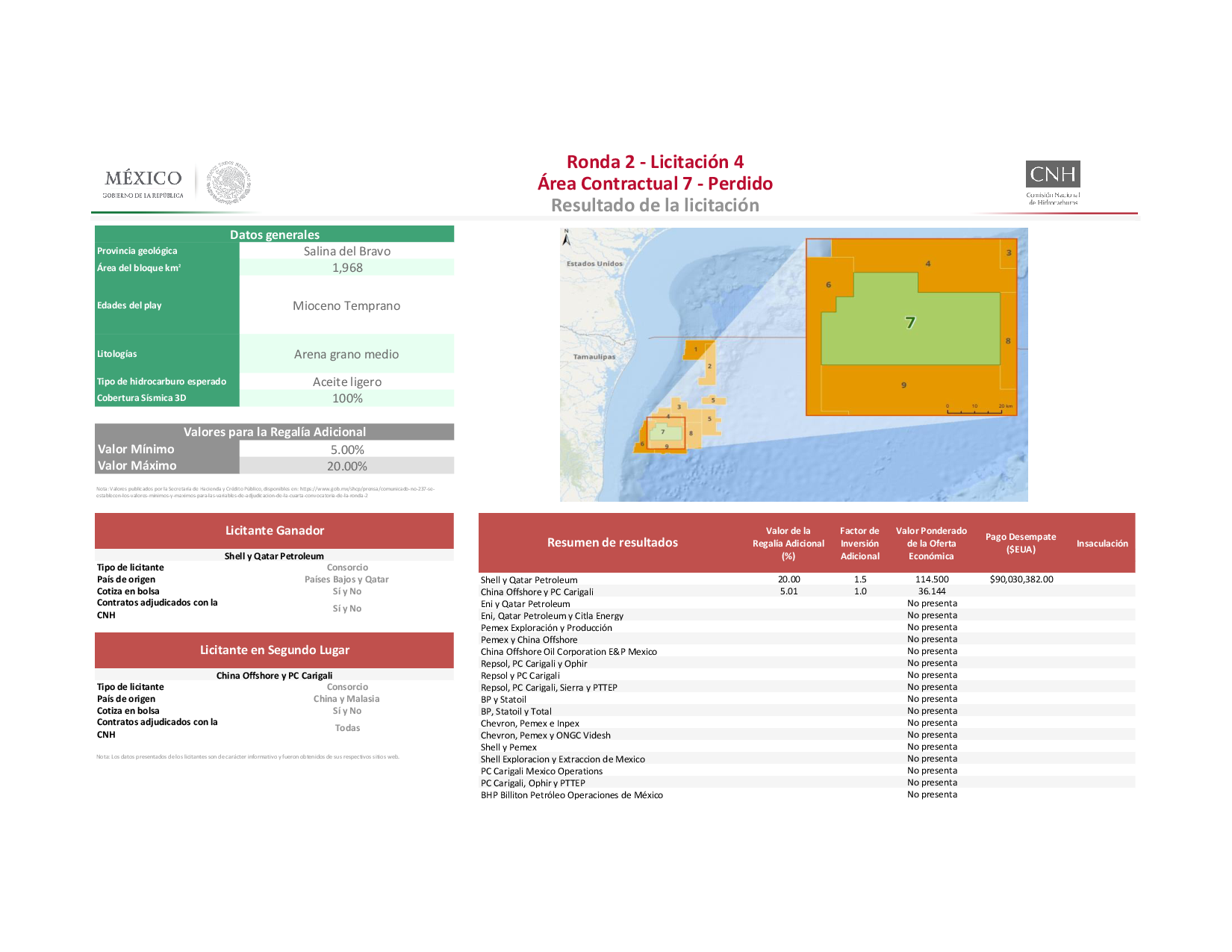This screenshot has width=1232, height=952.
Task: Click 'Shell y Pemex' row
Action: pos(806,747)
